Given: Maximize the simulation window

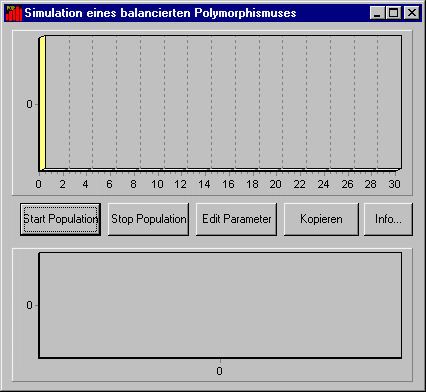Looking at the screenshot, I should (393, 13).
